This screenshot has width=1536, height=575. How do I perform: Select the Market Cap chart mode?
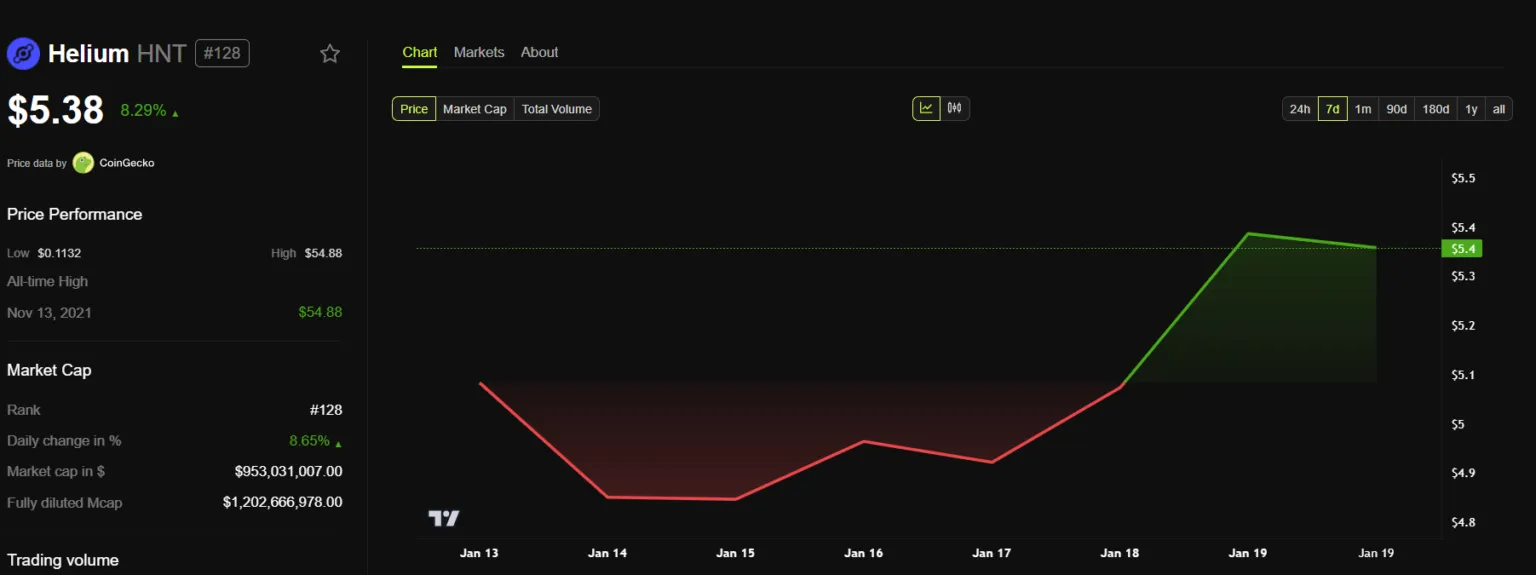click(x=475, y=109)
